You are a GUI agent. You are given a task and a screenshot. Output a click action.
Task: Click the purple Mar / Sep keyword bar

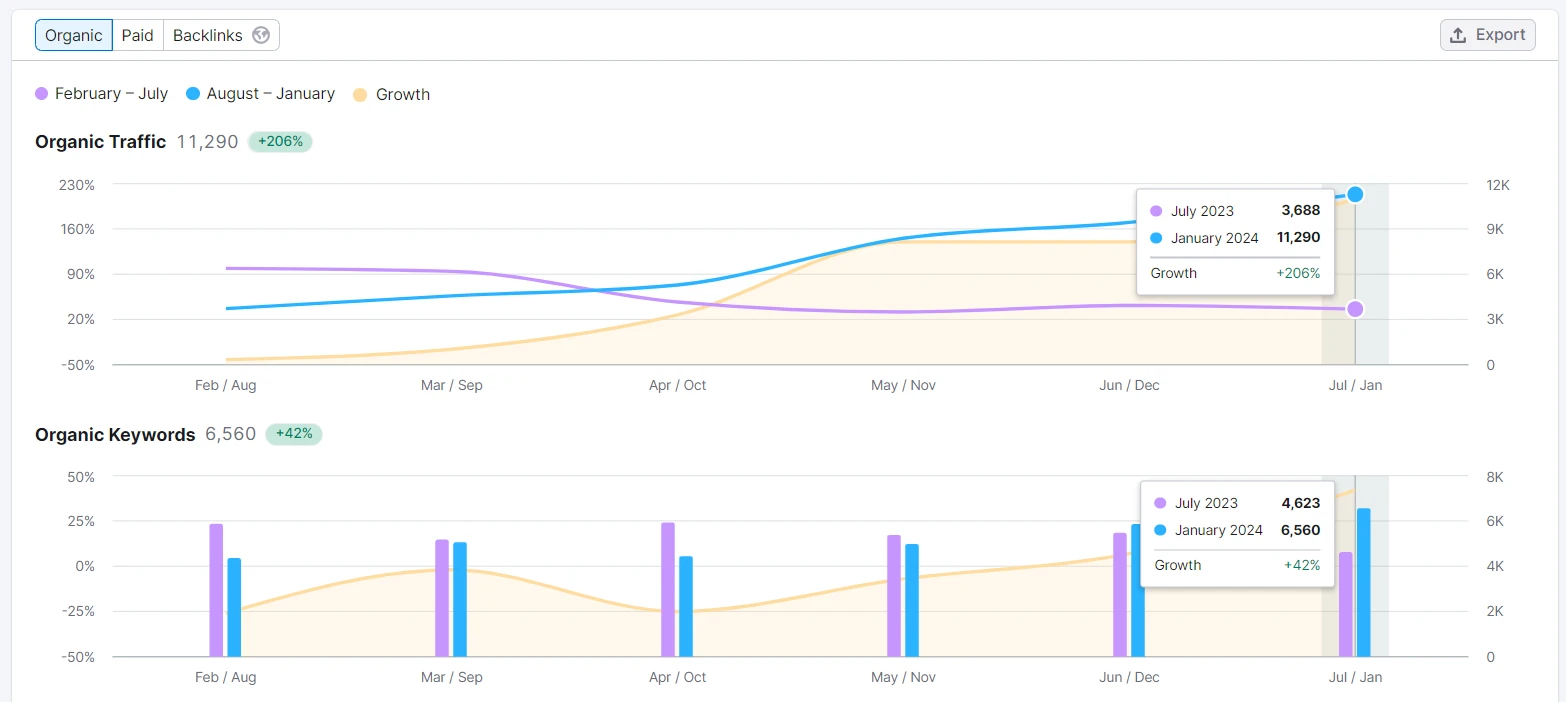tap(442, 598)
